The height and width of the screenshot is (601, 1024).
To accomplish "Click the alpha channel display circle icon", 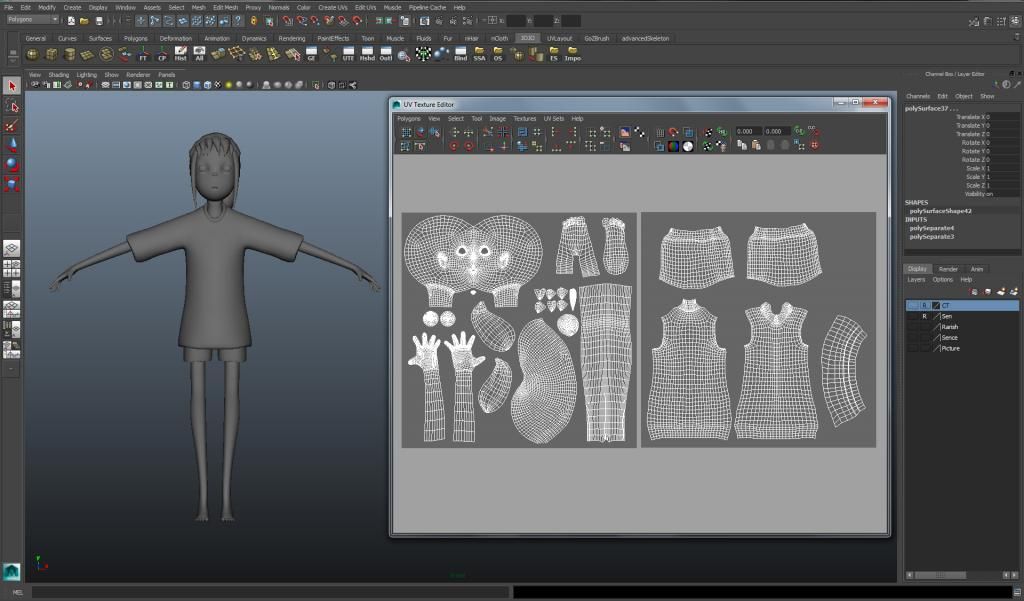I will 688,146.
